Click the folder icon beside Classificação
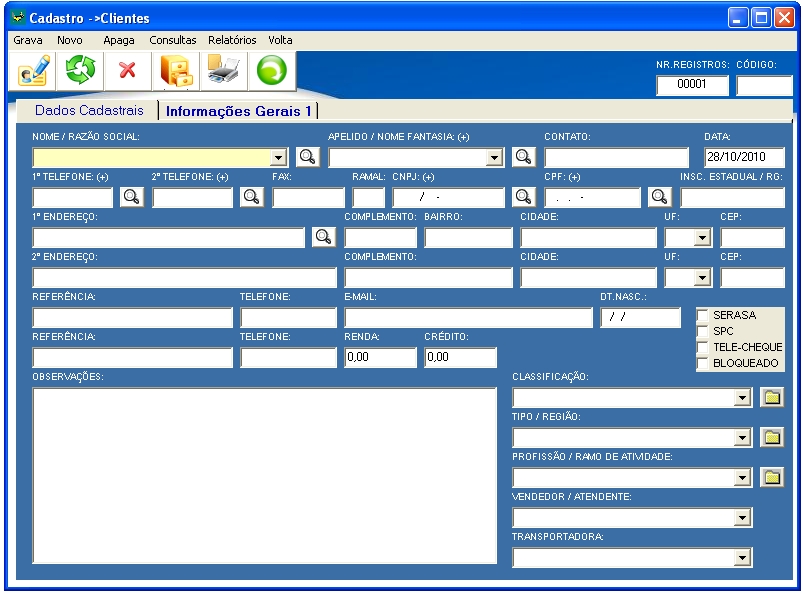The height and width of the screenshot is (593, 803). pyautogui.click(x=771, y=397)
